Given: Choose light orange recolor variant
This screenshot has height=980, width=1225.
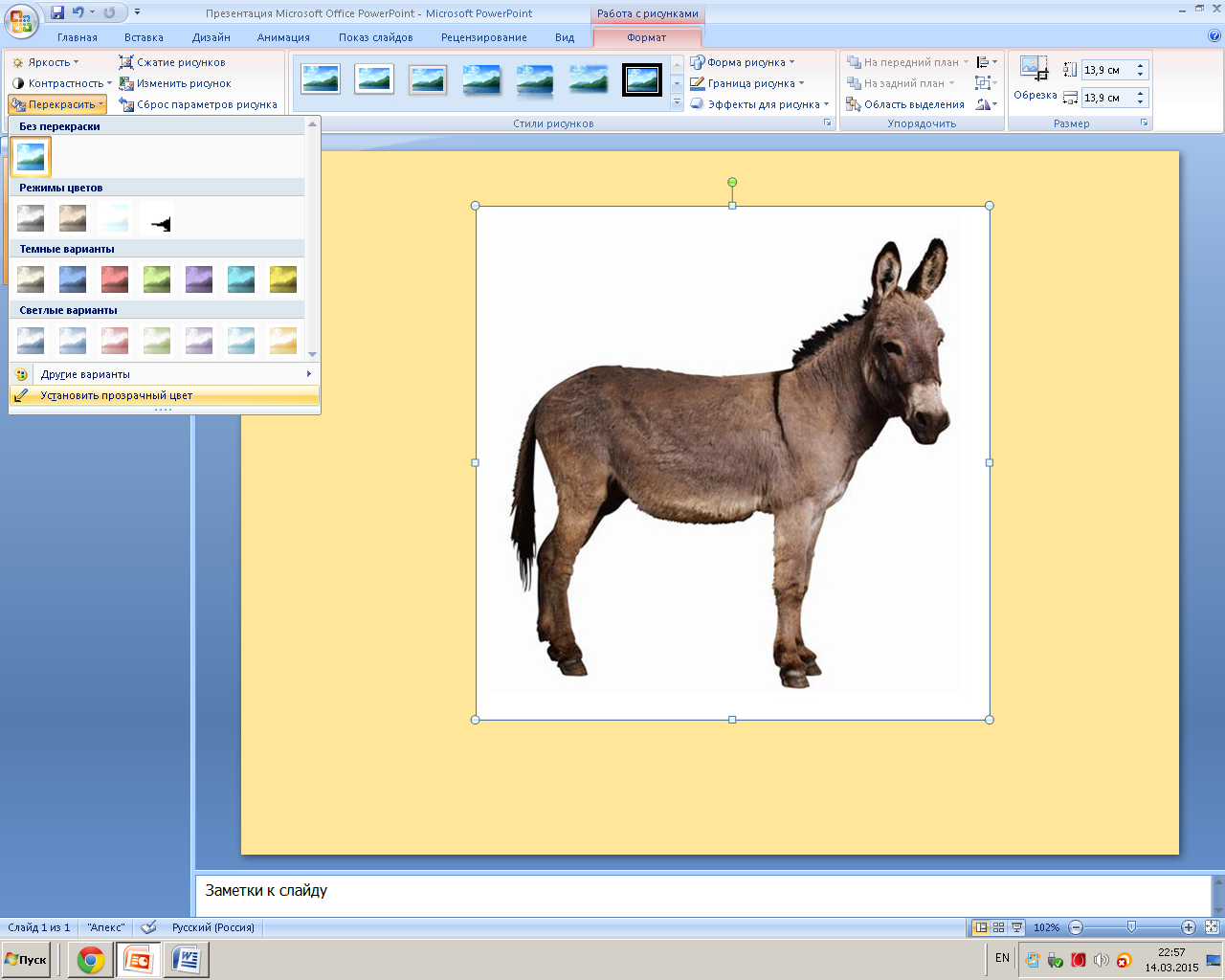Looking at the screenshot, I should tap(283, 340).
